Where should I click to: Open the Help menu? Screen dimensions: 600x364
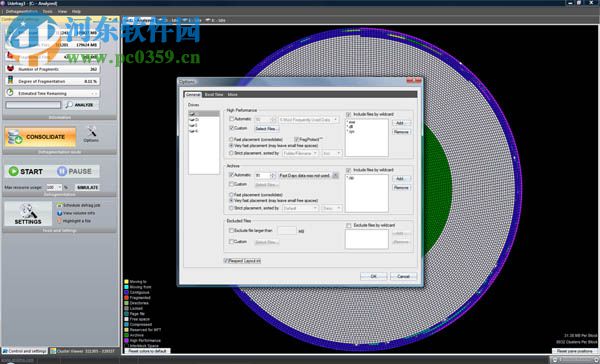click(76, 11)
